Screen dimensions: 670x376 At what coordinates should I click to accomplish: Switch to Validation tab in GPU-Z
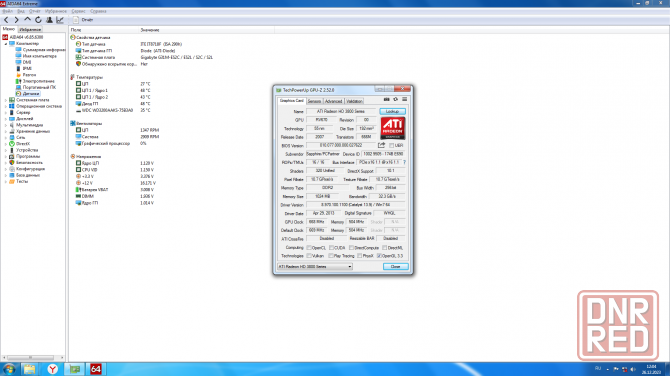(x=354, y=101)
